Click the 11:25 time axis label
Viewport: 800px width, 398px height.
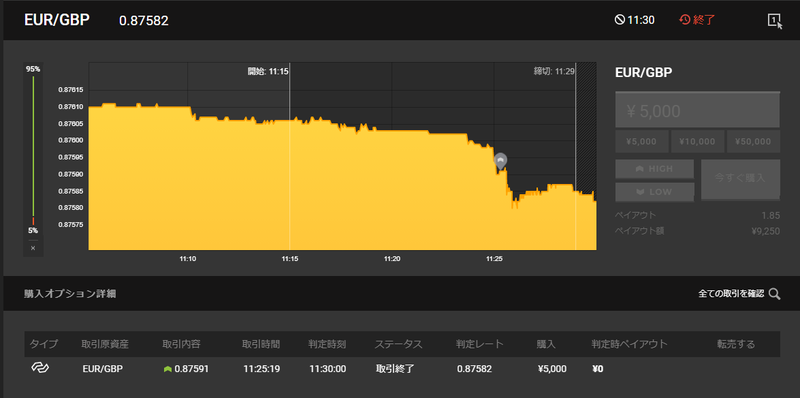coord(494,259)
